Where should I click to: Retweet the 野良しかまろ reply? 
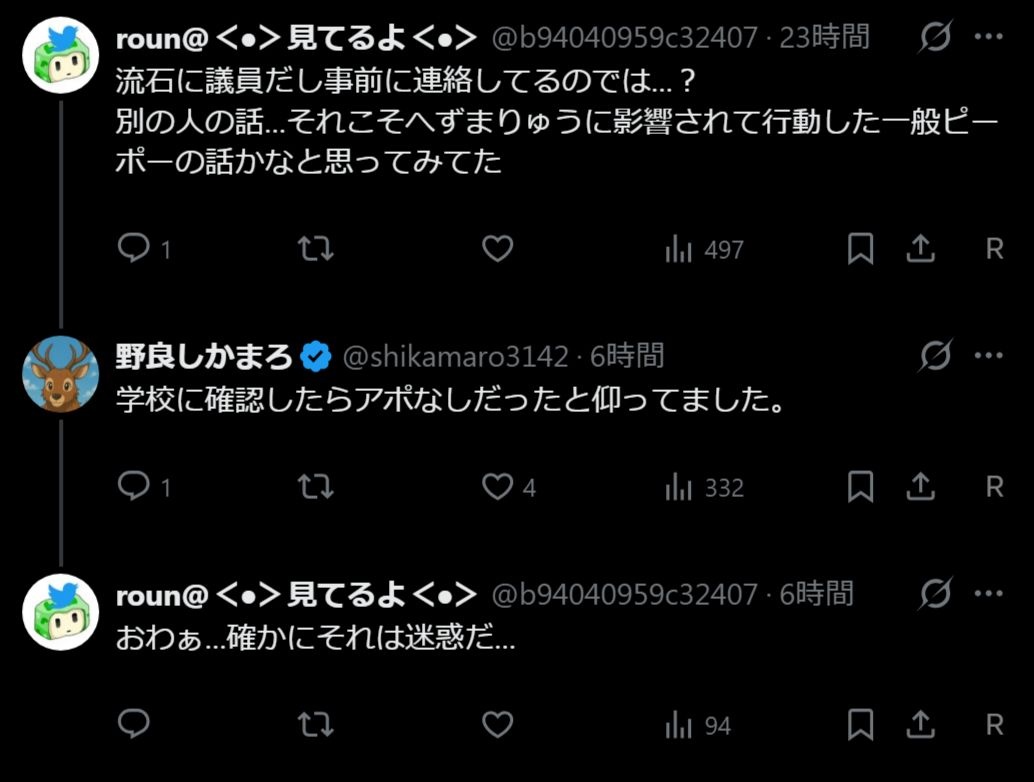tap(316, 487)
